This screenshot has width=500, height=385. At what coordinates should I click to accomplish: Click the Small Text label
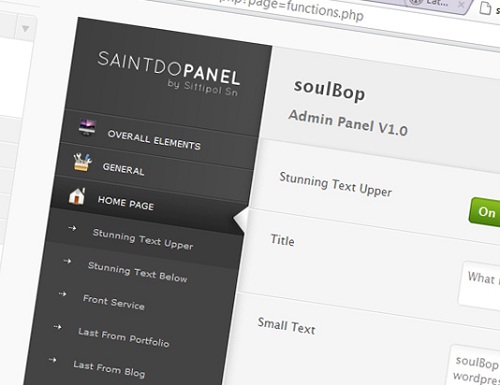(x=286, y=326)
